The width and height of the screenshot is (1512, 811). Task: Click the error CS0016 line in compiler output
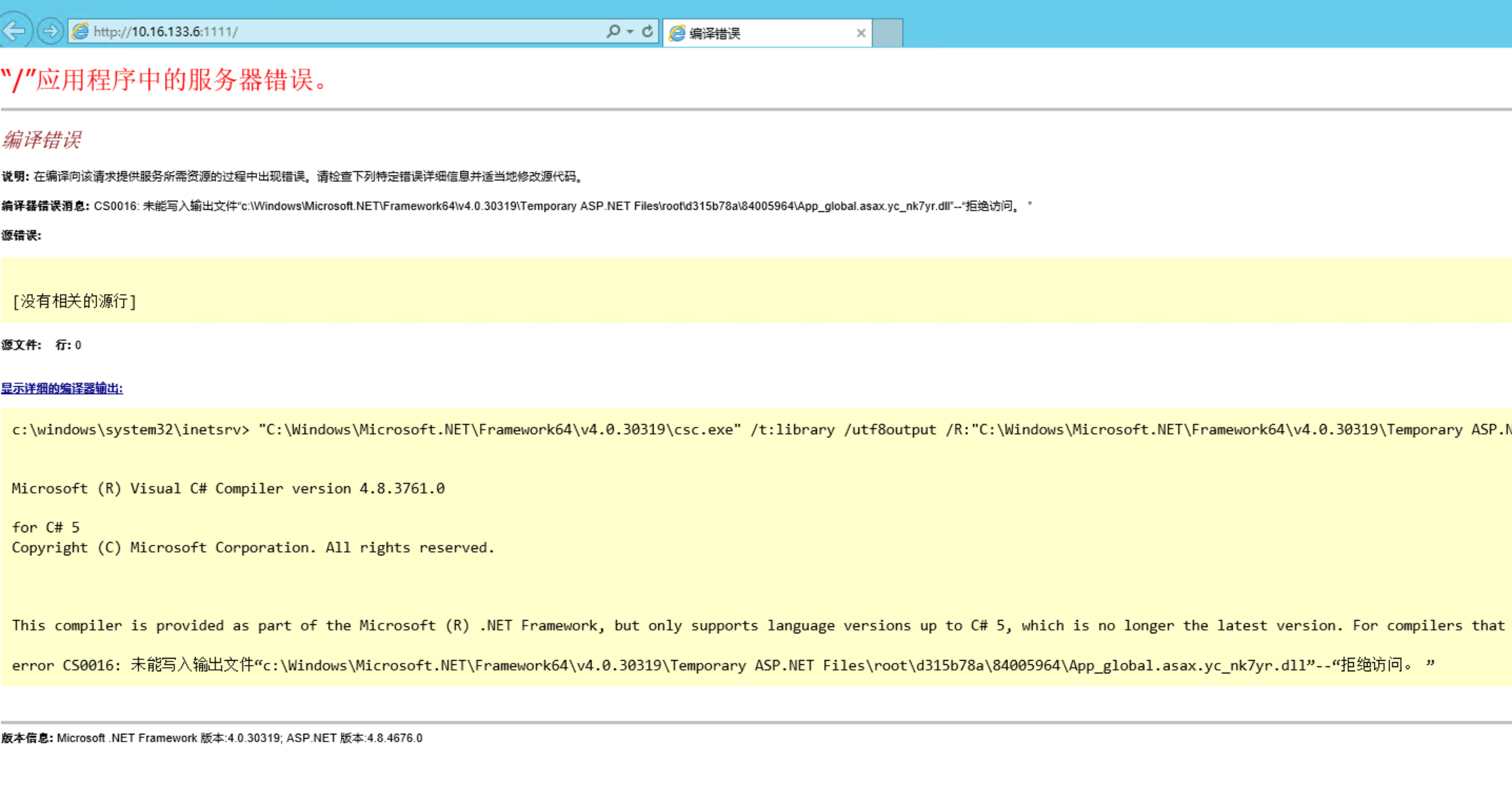click(x=723, y=665)
